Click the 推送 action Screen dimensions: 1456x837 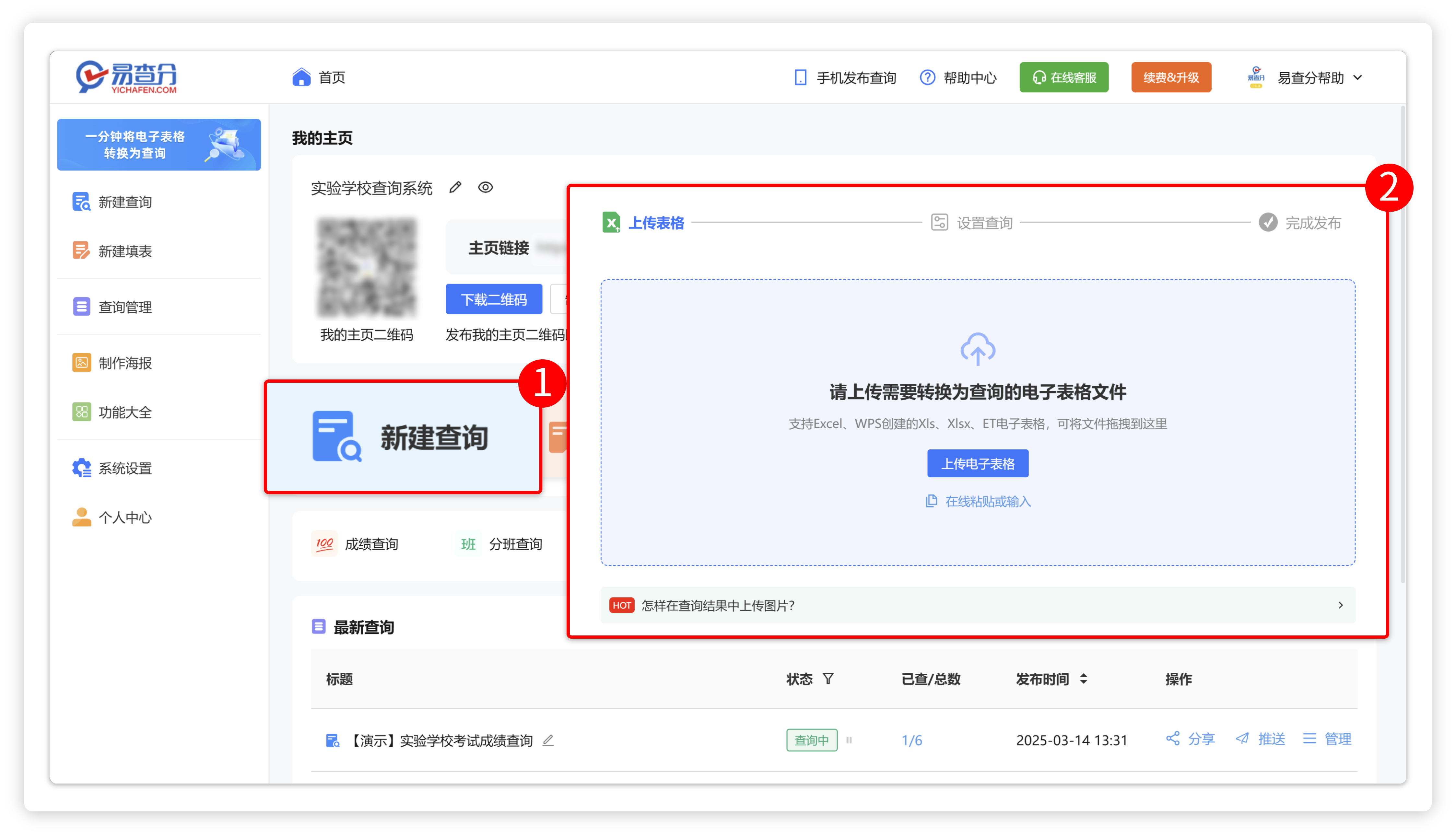(x=1259, y=739)
